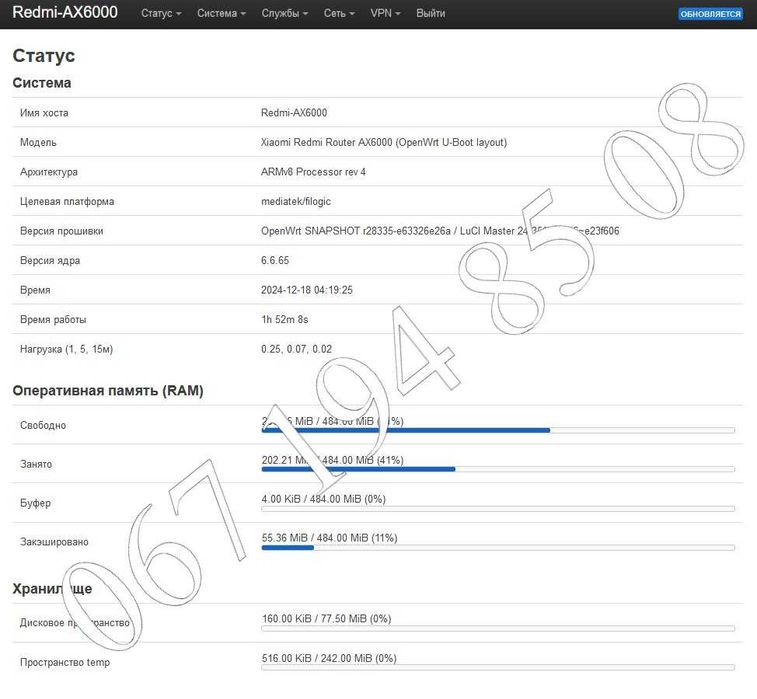Open the Система dropdown menu
This screenshot has width=757, height=699.
(x=221, y=14)
